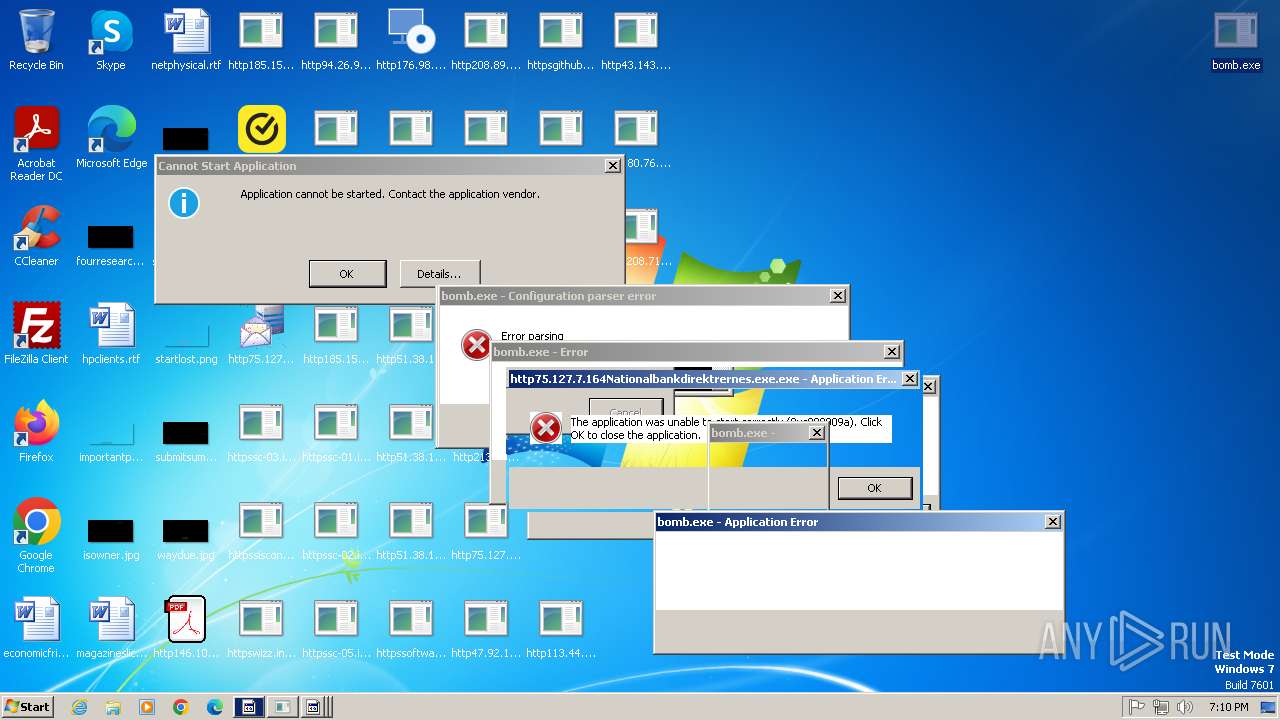The height and width of the screenshot is (720, 1280).
Task: Select the httpssiscon desktop icon
Action: (261, 531)
